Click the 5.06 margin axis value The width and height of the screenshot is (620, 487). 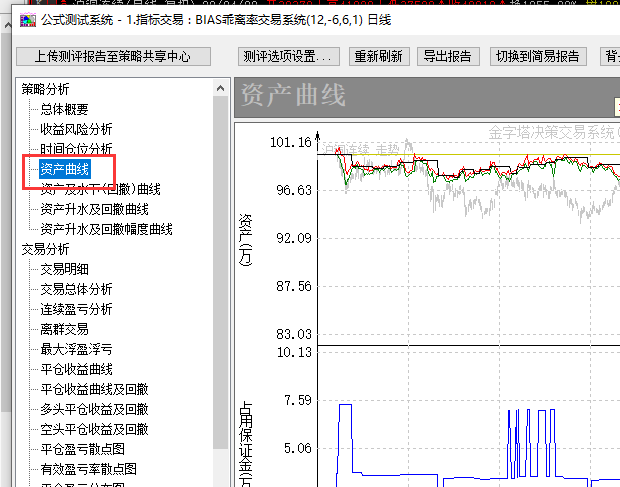click(298, 449)
